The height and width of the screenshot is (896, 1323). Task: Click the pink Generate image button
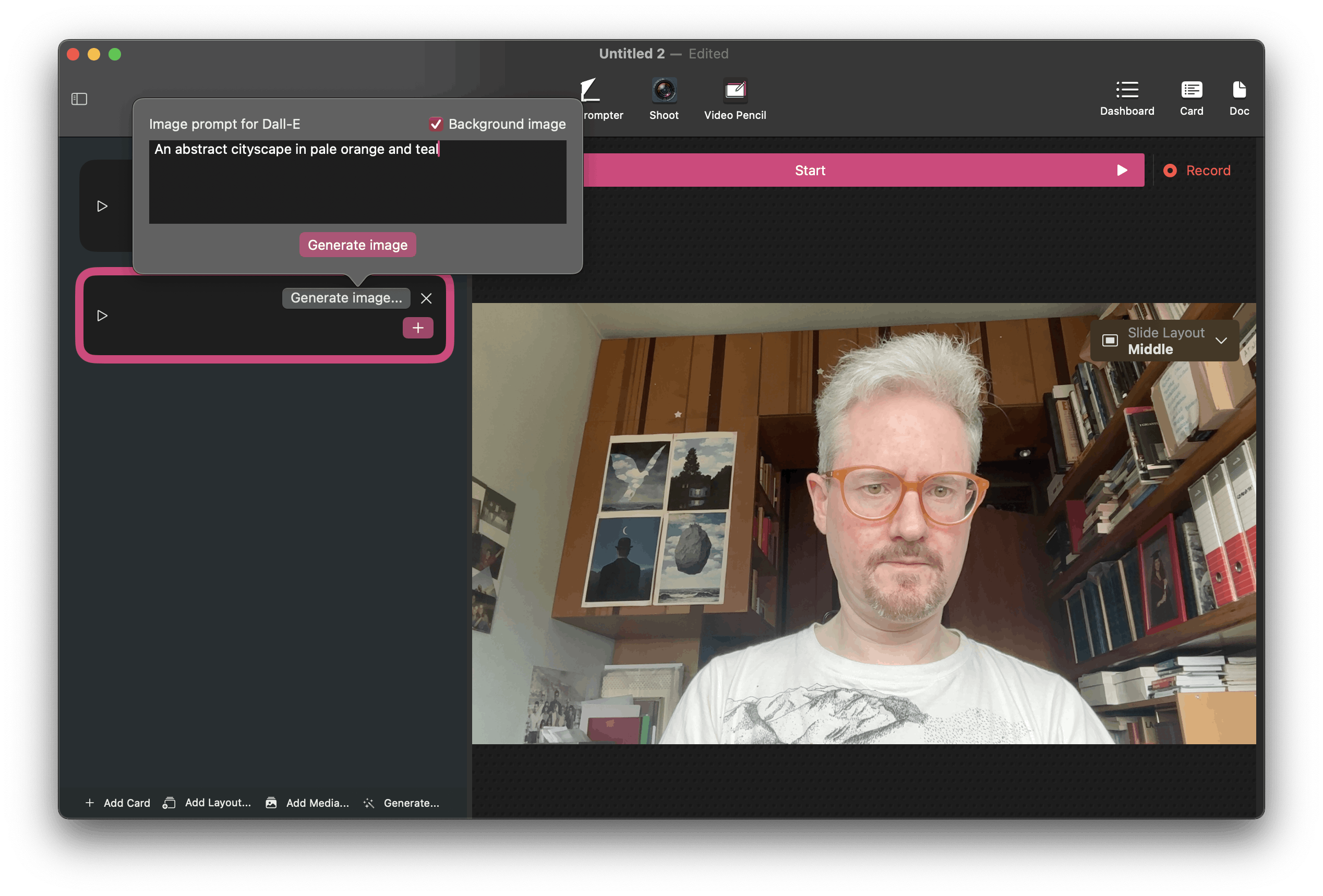[357, 245]
